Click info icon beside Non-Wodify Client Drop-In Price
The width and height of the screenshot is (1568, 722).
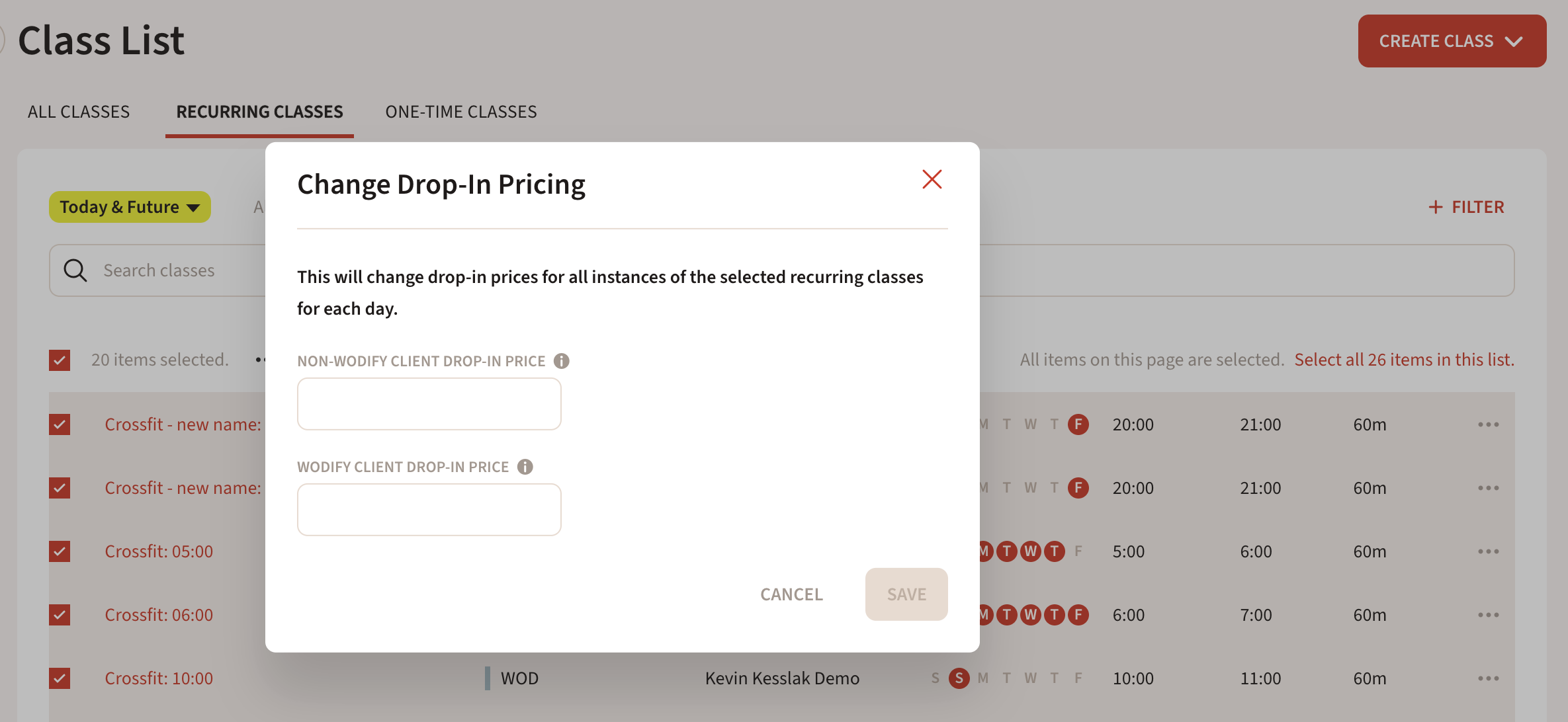tap(562, 361)
